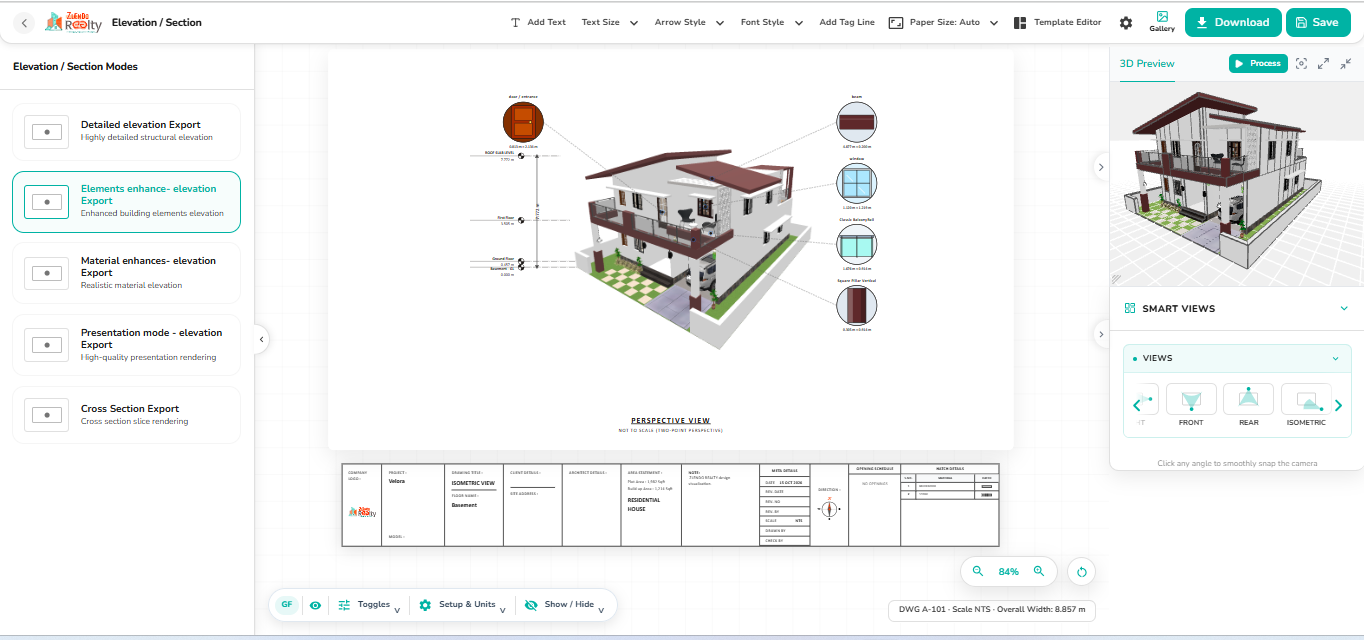
Task: Open the Show / Hide menu
Action: (x=565, y=605)
